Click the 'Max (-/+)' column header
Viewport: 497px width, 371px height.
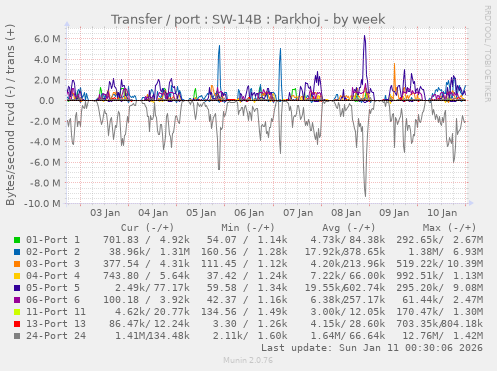449,228
